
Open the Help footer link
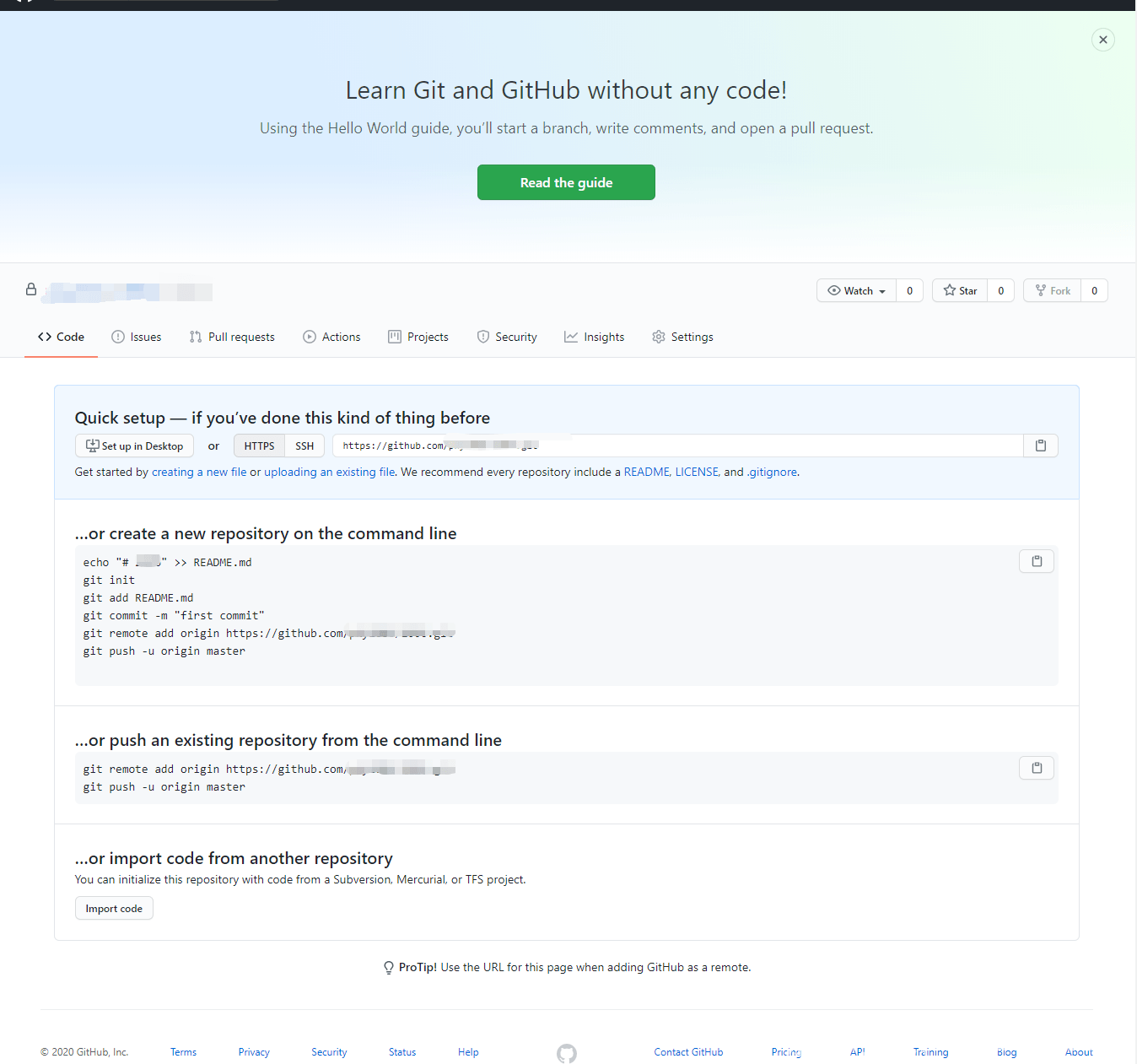tap(468, 1052)
